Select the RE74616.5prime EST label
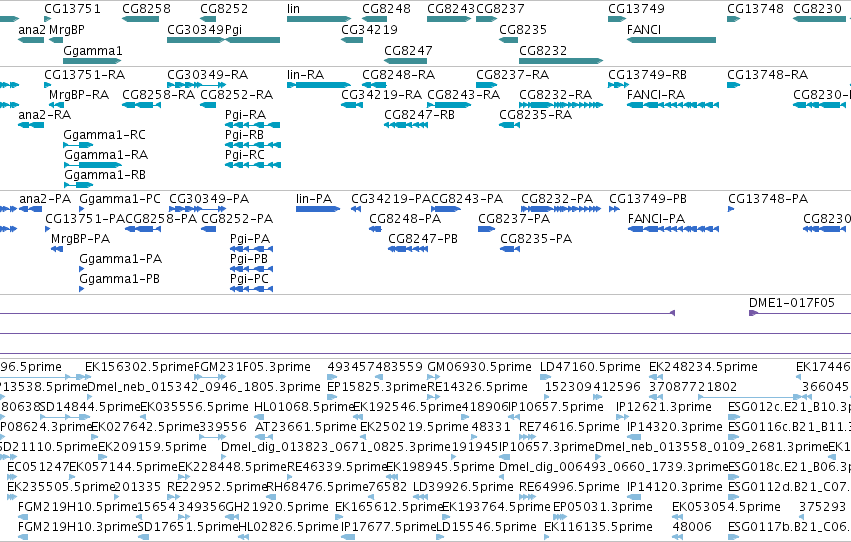851x542 pixels. point(569,427)
